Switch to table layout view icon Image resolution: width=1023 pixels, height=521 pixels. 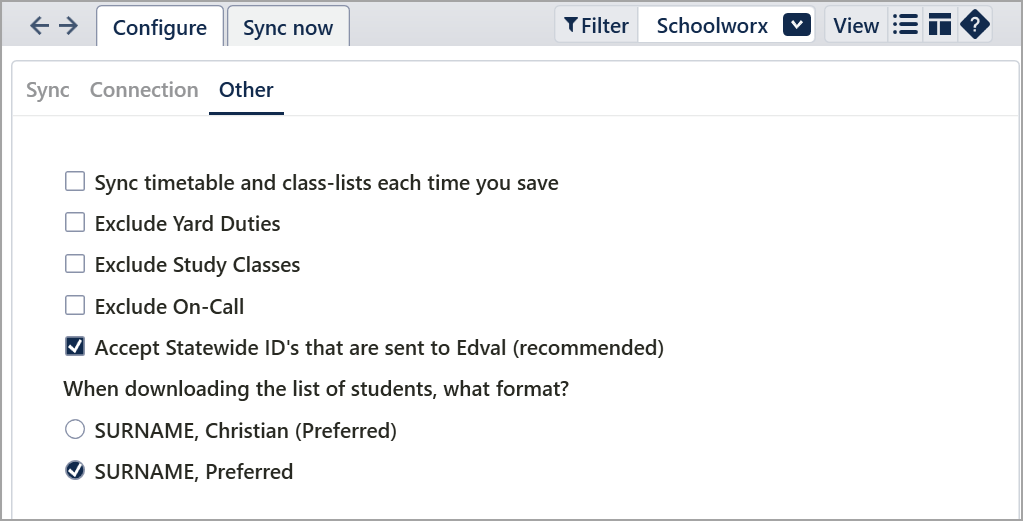point(939,26)
